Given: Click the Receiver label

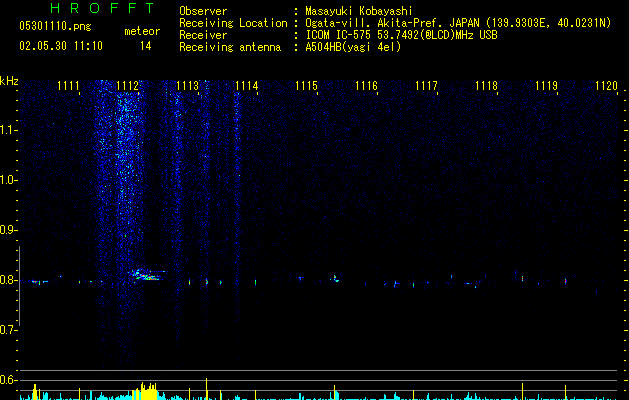Looking at the screenshot, I should pyautogui.click(x=203, y=35).
